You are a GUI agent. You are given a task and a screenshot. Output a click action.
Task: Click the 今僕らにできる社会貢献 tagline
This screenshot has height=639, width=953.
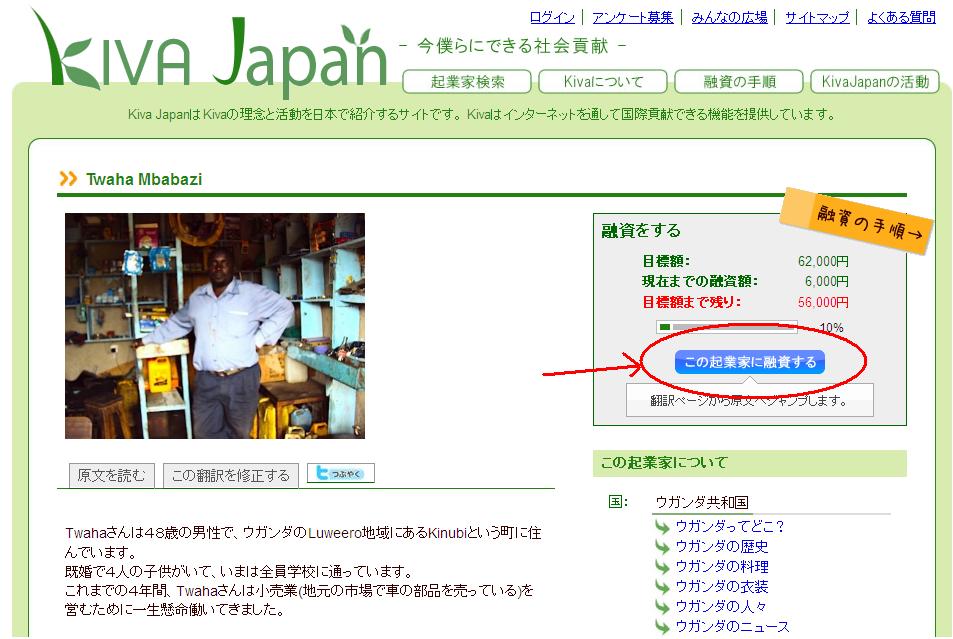click(513, 46)
